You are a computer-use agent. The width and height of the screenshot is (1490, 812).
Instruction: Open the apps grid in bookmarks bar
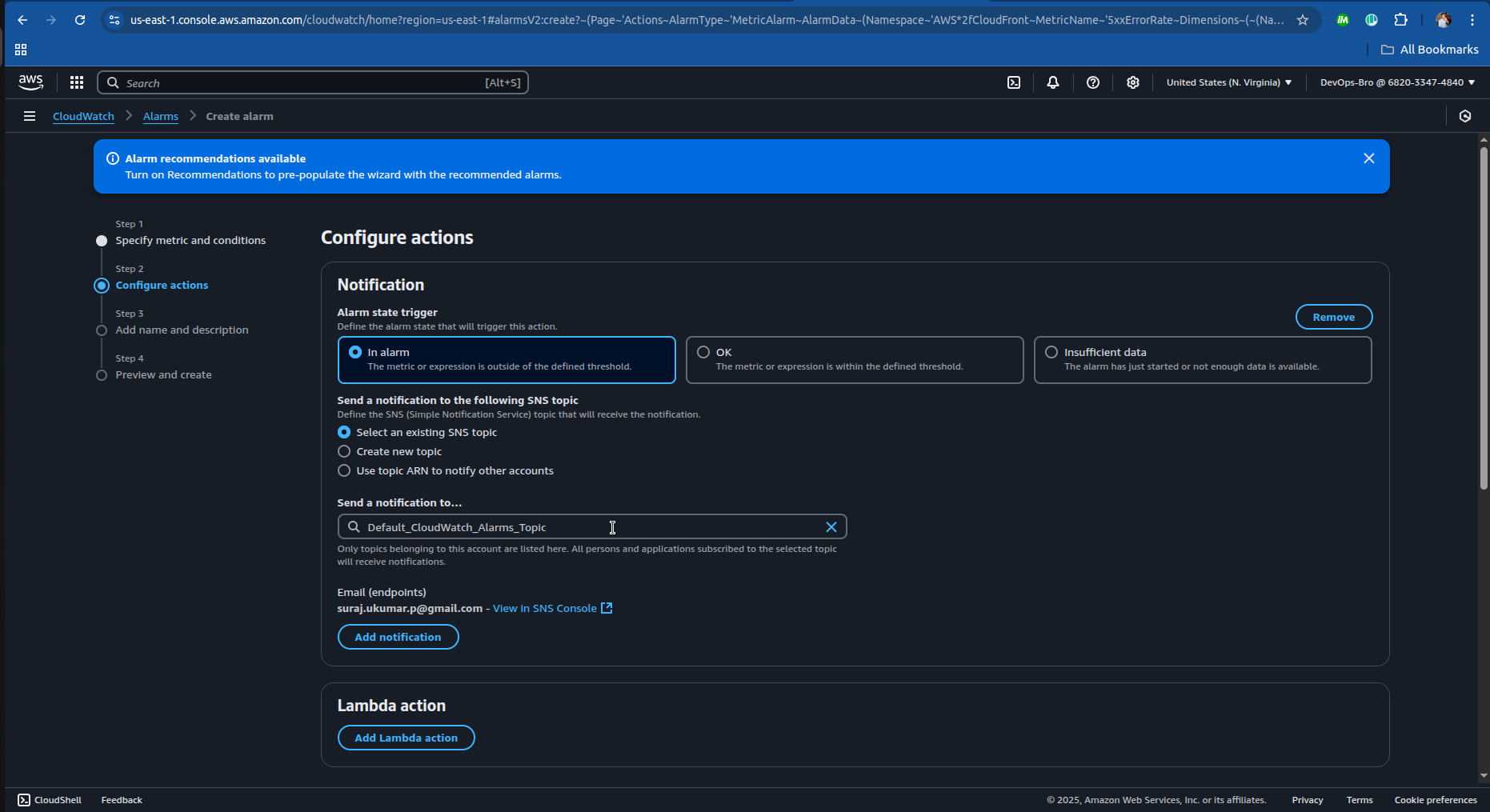pyautogui.click(x=21, y=50)
